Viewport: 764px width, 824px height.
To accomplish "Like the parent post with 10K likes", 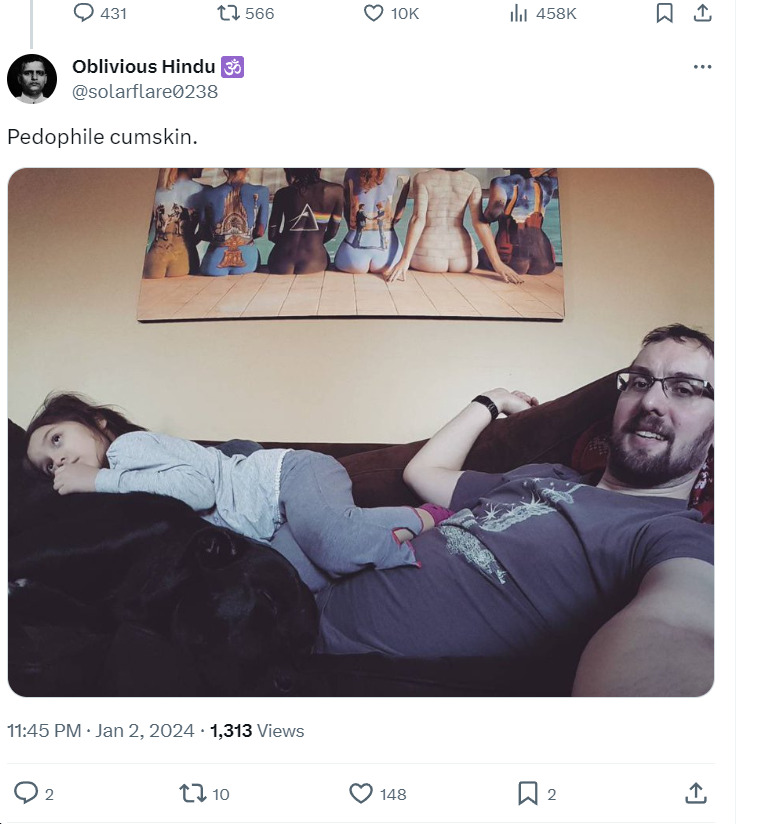I will (391, 13).
